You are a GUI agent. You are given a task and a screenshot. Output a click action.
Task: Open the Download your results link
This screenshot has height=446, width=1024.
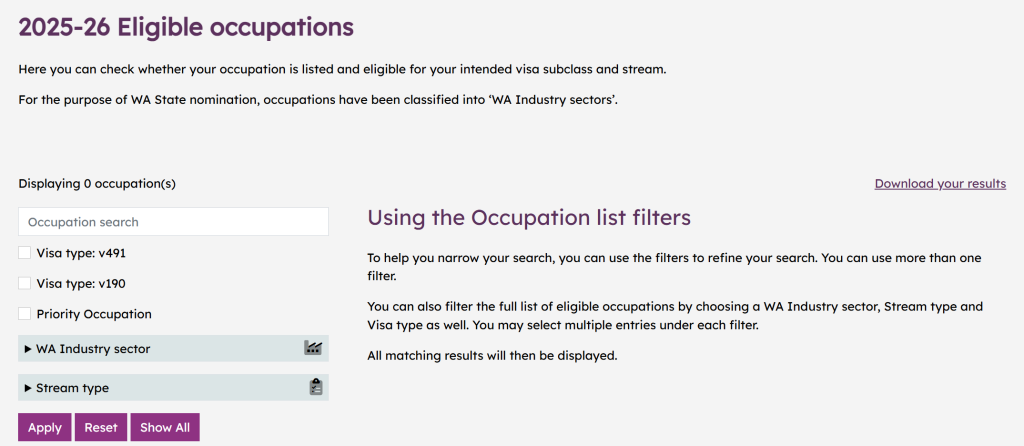coord(940,184)
